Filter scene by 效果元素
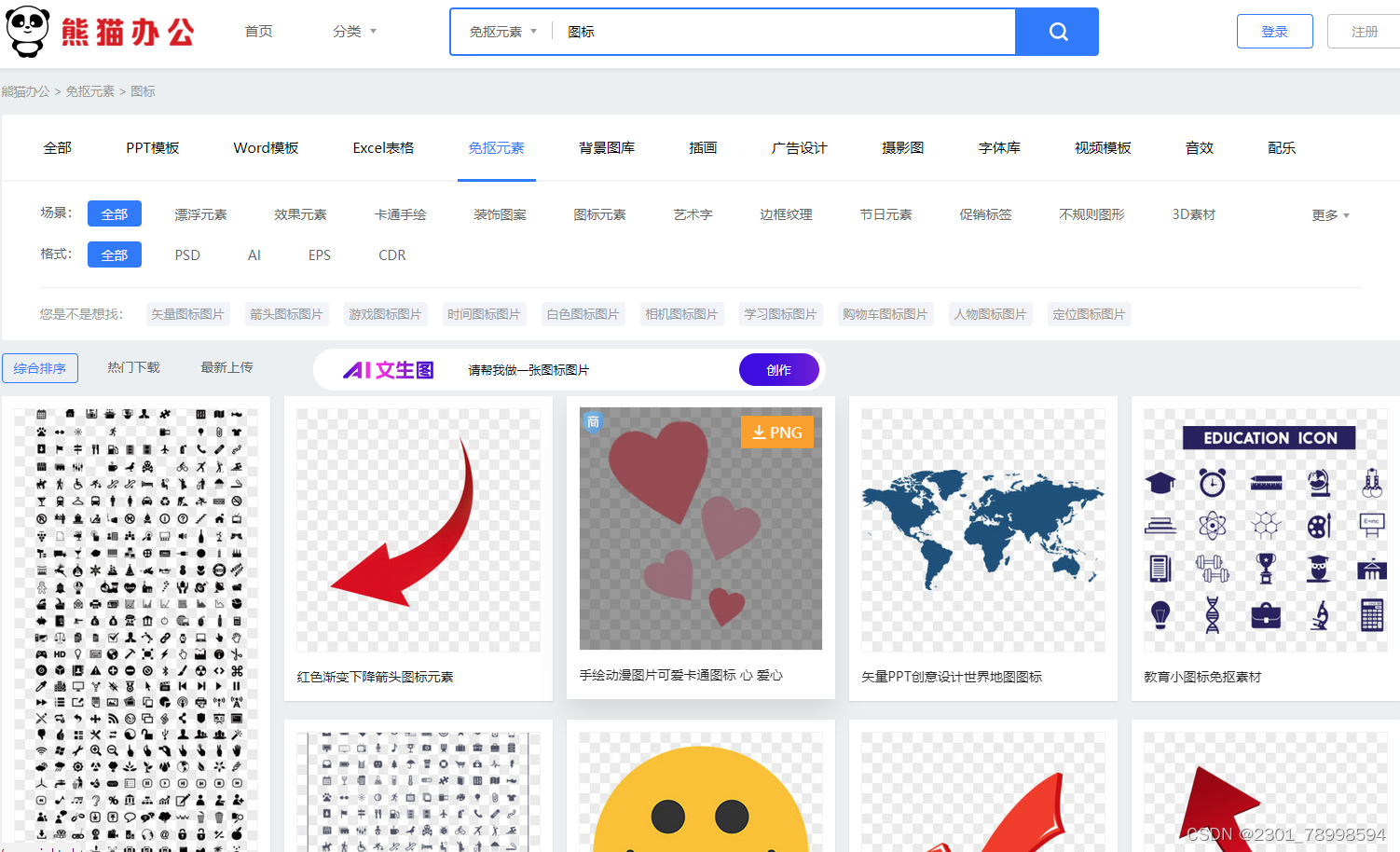 coord(300,214)
